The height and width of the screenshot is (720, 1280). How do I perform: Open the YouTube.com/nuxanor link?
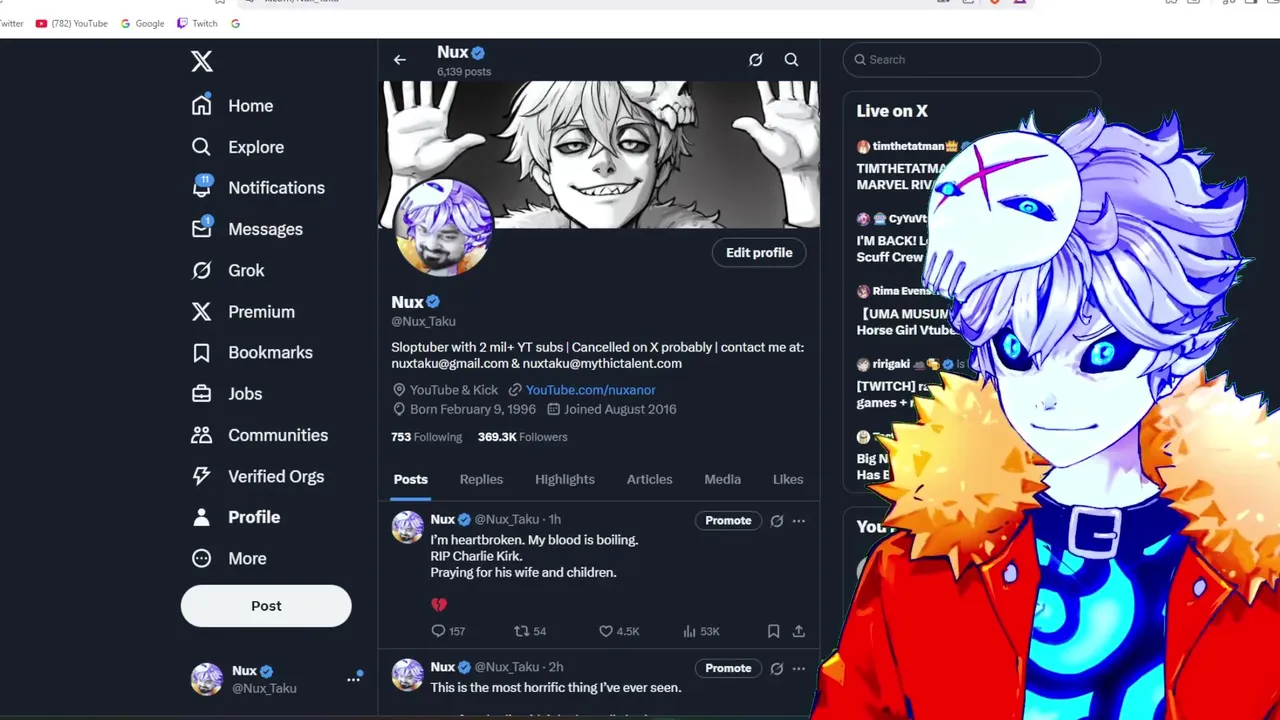coord(590,390)
